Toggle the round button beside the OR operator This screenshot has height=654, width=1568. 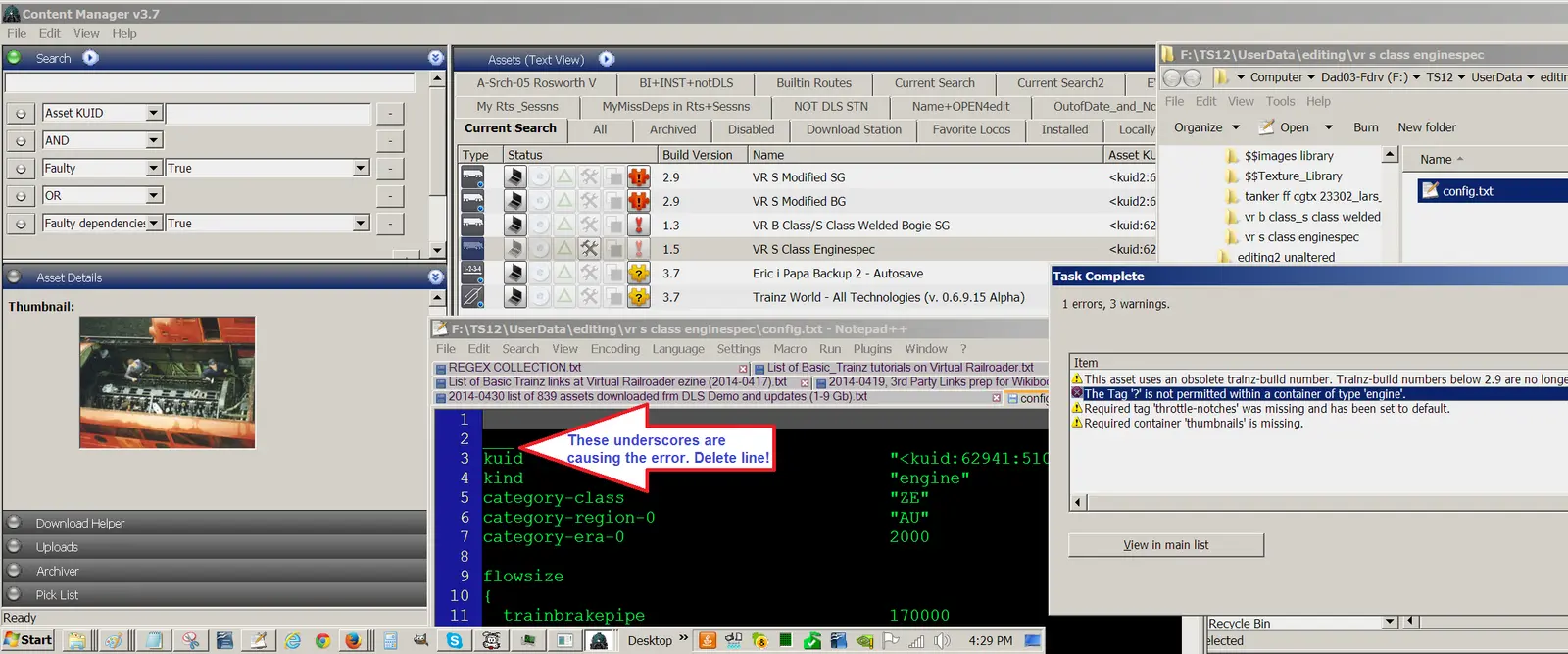[21, 196]
